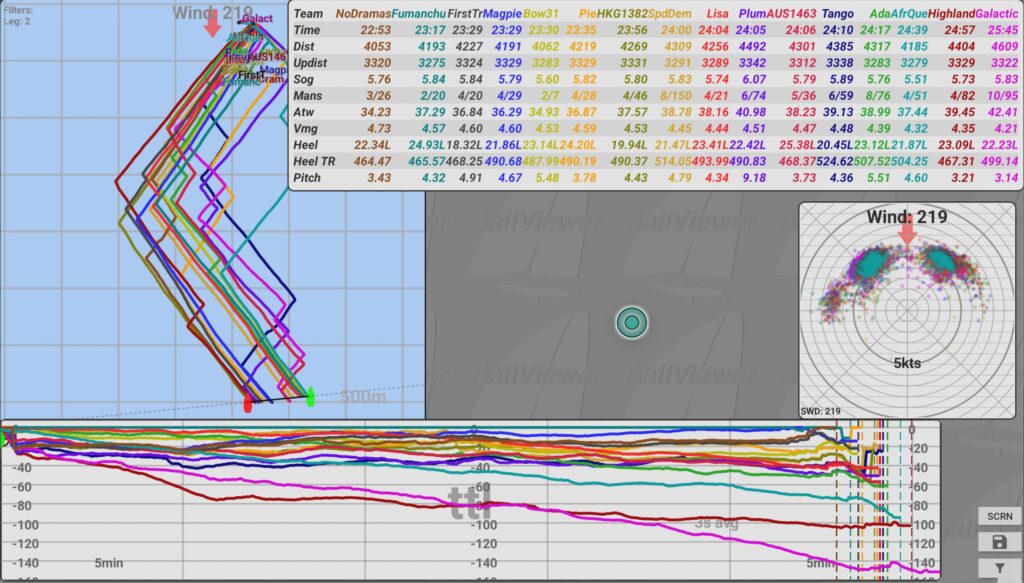Viewport: 1024px width, 583px height.
Task: Click the ttl label on the timeline chart
Action: click(x=469, y=504)
